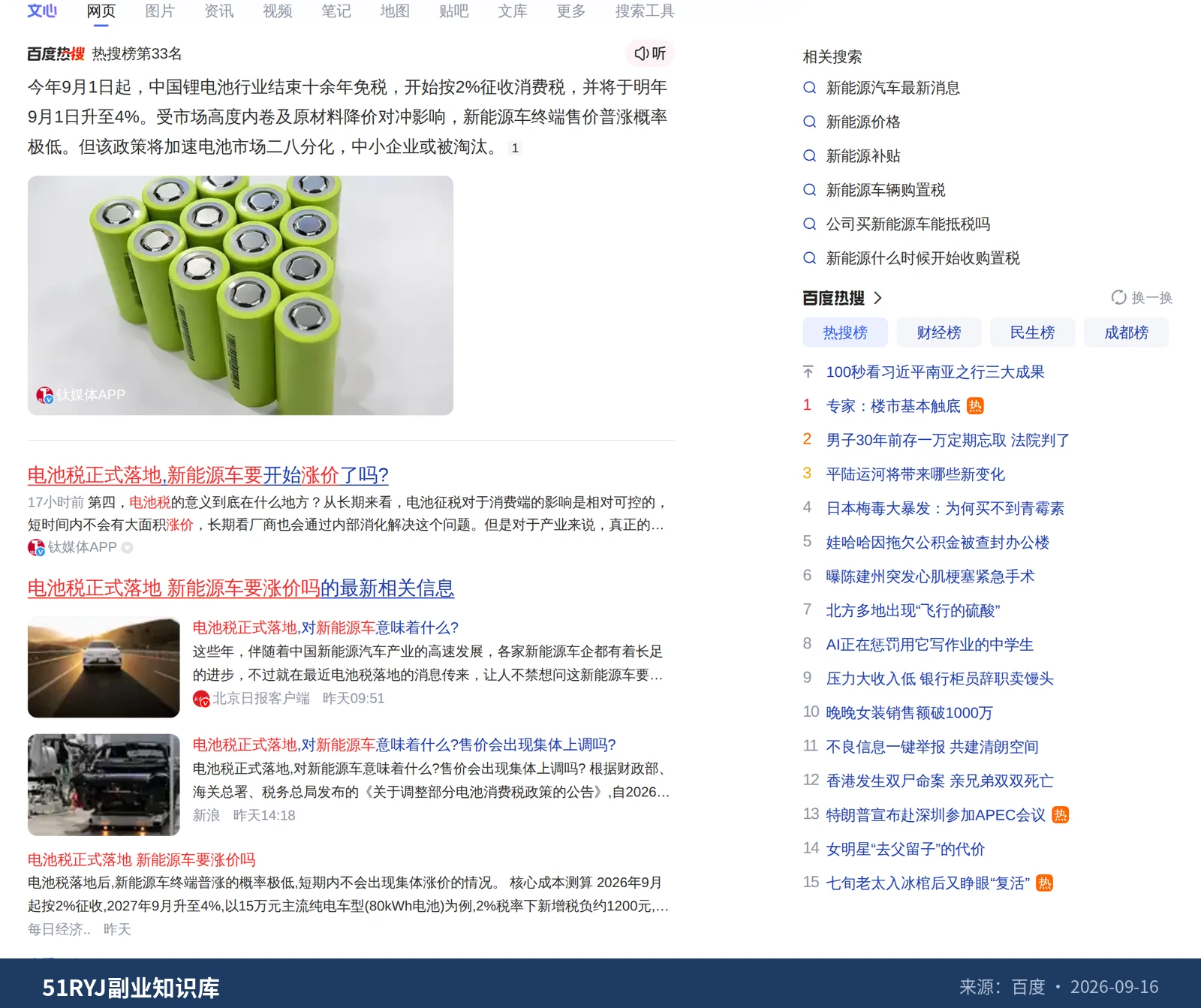Open 香港发生双尸命案 亲兄弟双双死亡
This screenshot has height=1008, width=1201.
pos(940,781)
